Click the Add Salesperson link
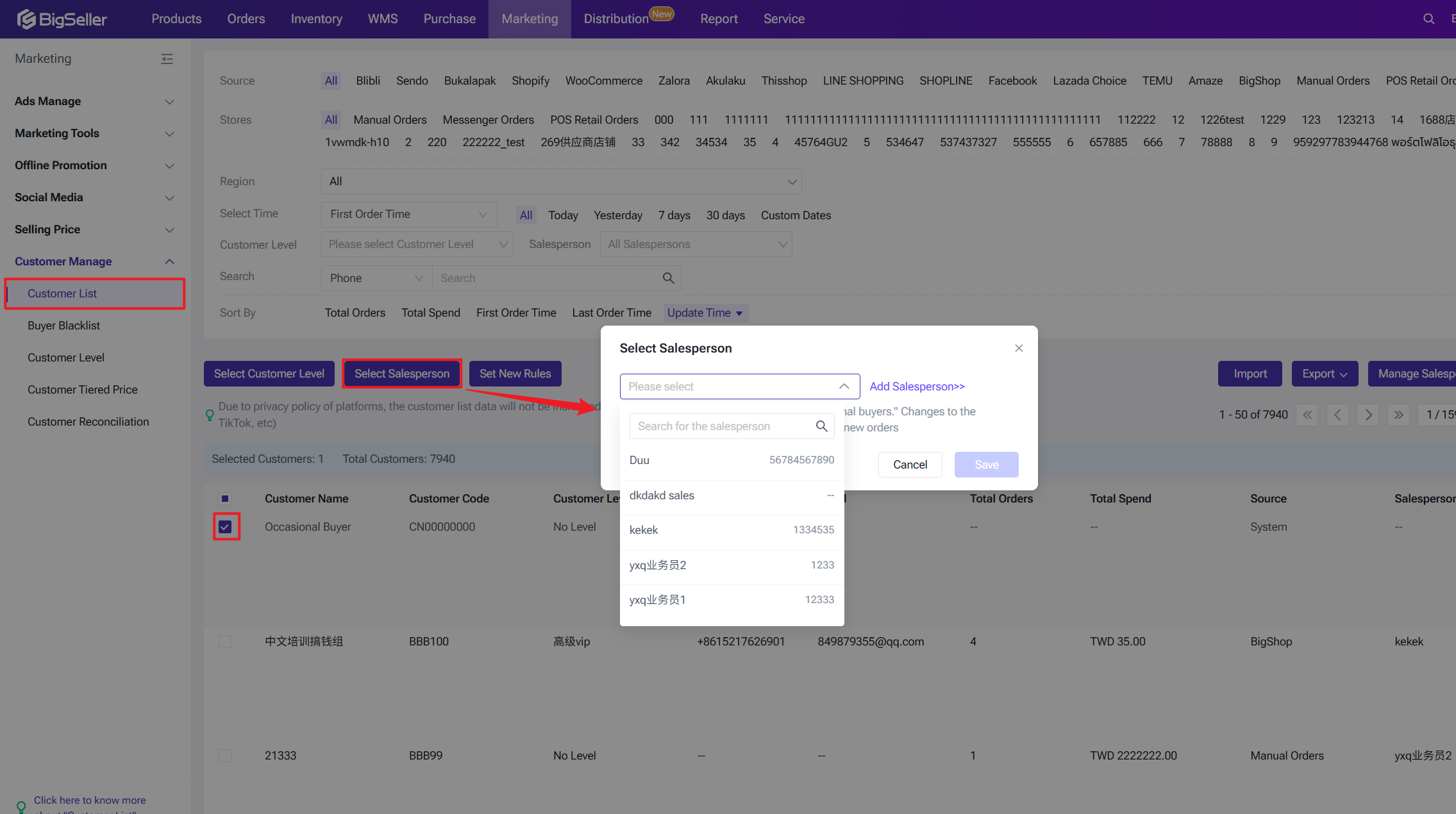This screenshot has height=814, width=1456. 917,386
